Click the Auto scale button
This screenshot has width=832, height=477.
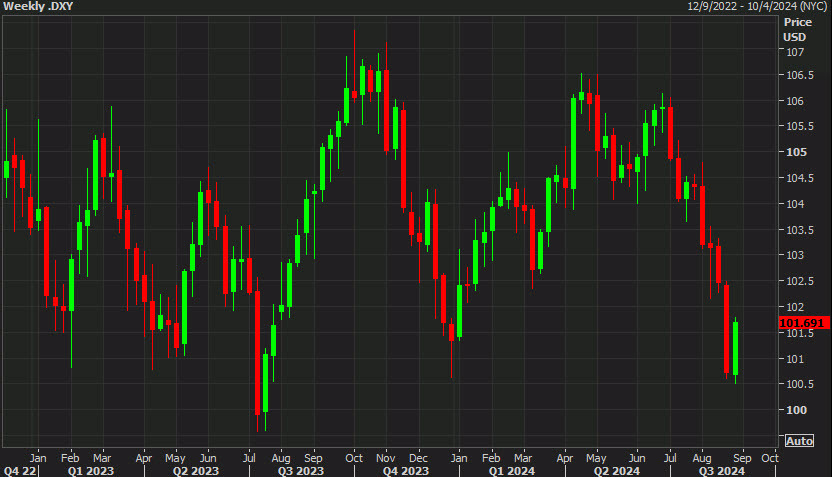[799, 441]
